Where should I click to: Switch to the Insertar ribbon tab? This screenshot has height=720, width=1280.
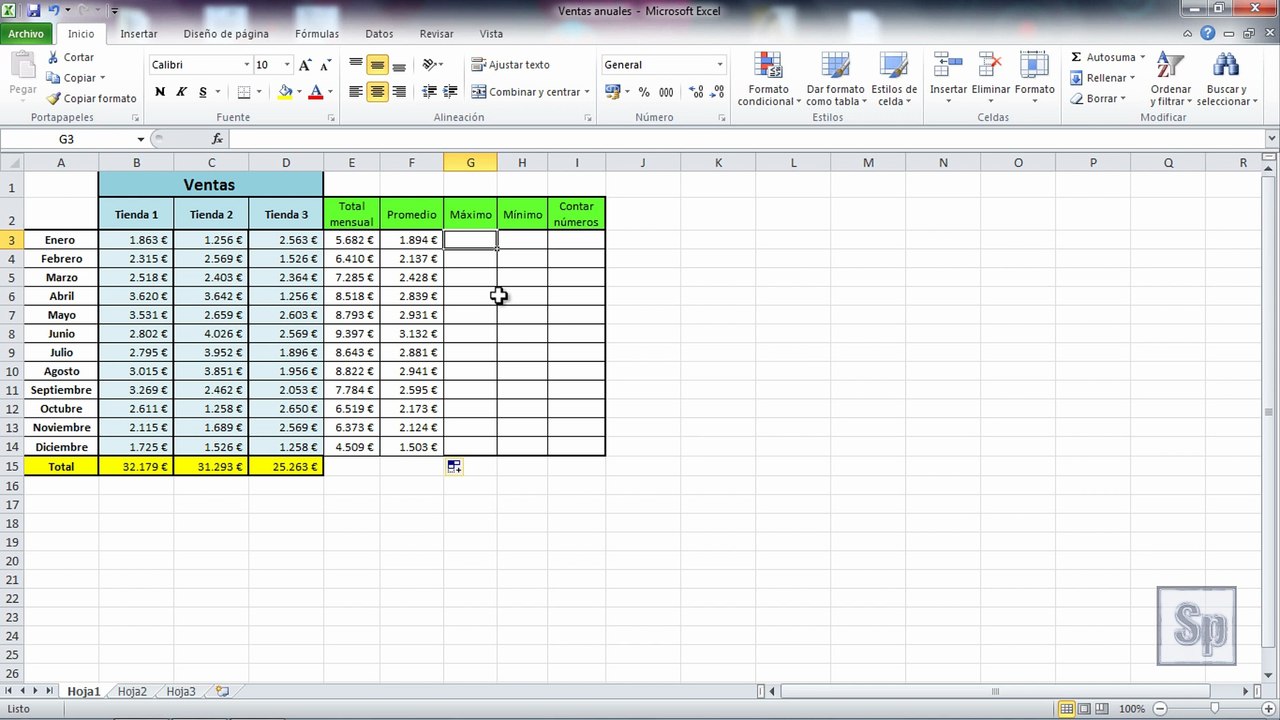click(x=139, y=34)
